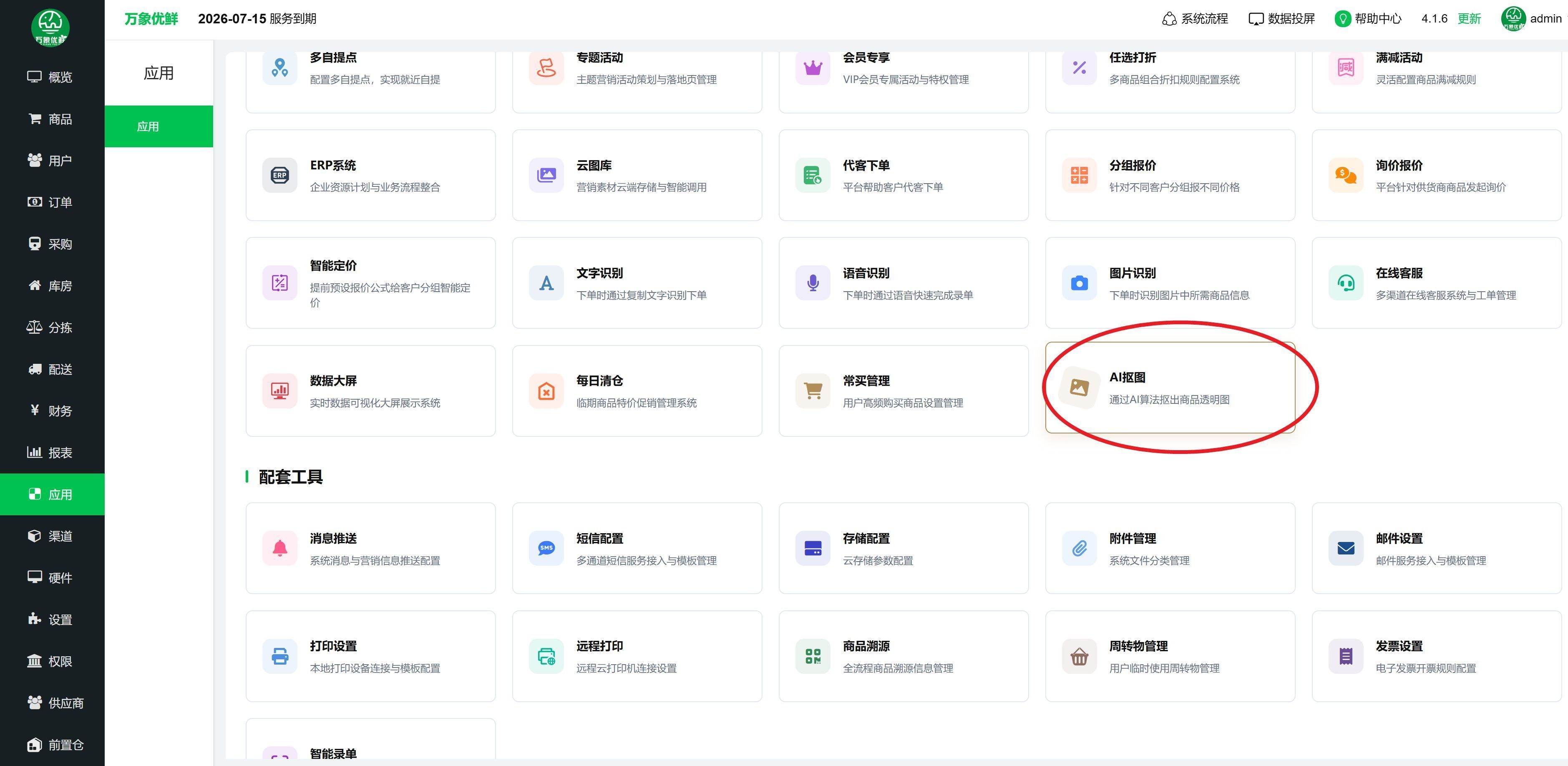1568x766 pixels.
Task: Click the 商品溯源 QR code icon
Action: coord(813,656)
